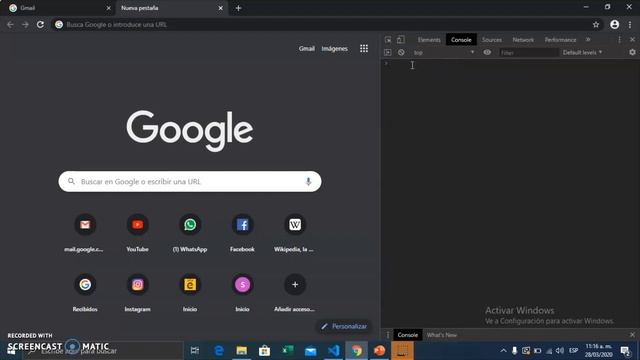640x360 pixels.
Task: Open the yellow Inicio shortcut
Action: point(190,293)
